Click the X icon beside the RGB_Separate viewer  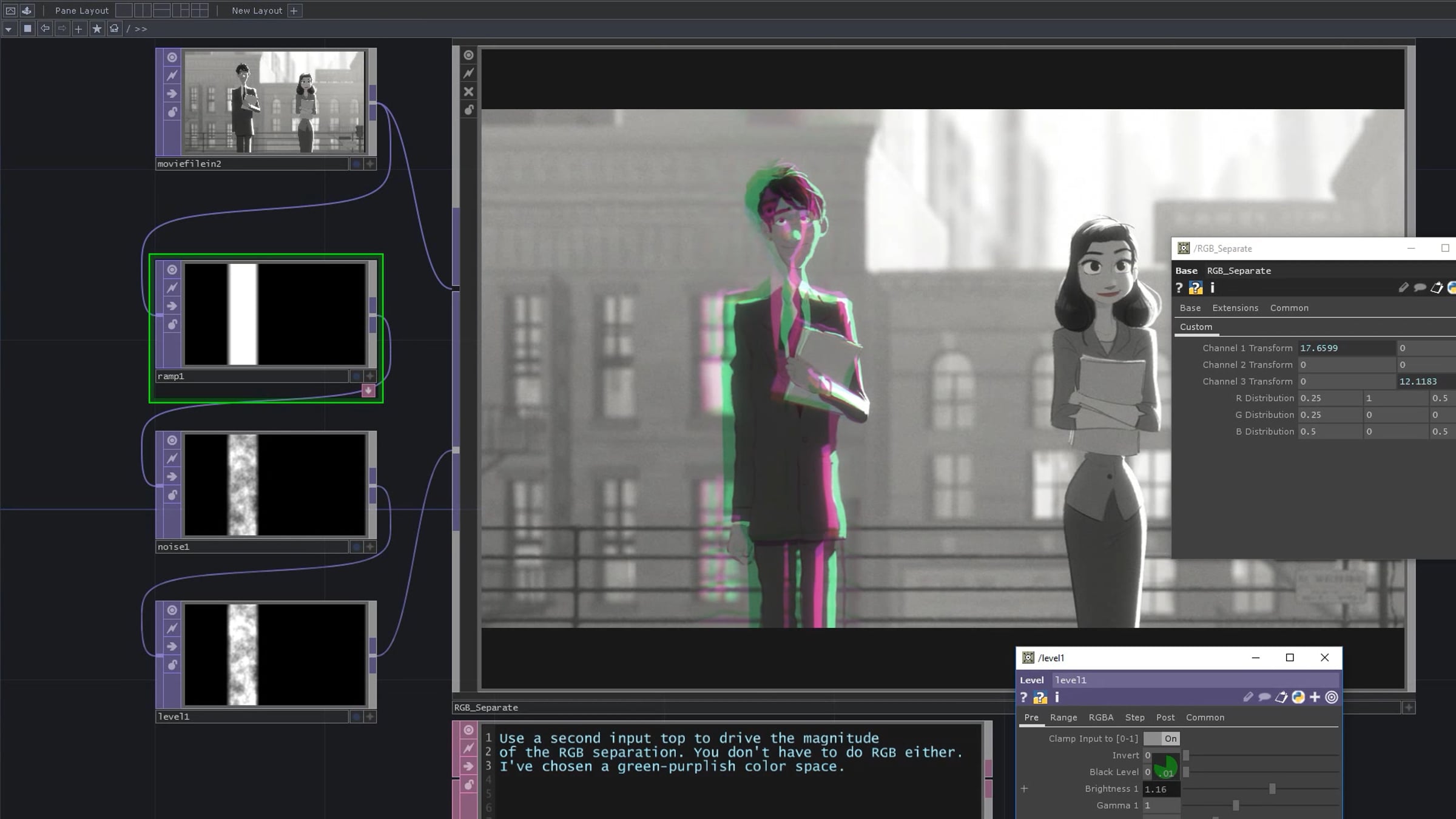coord(468,92)
